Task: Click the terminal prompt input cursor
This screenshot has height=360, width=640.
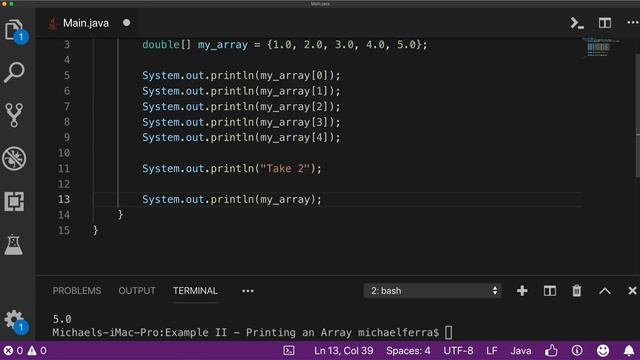Action: coord(449,332)
